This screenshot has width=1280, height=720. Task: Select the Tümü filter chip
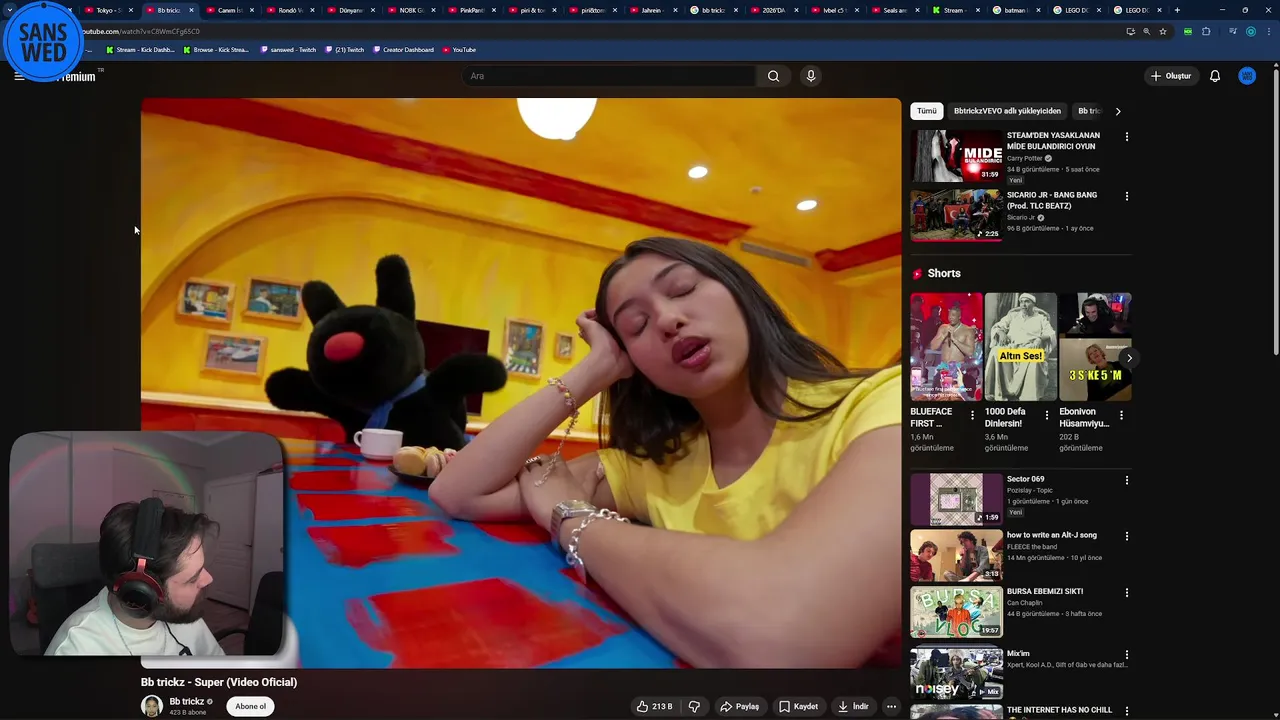tap(927, 111)
